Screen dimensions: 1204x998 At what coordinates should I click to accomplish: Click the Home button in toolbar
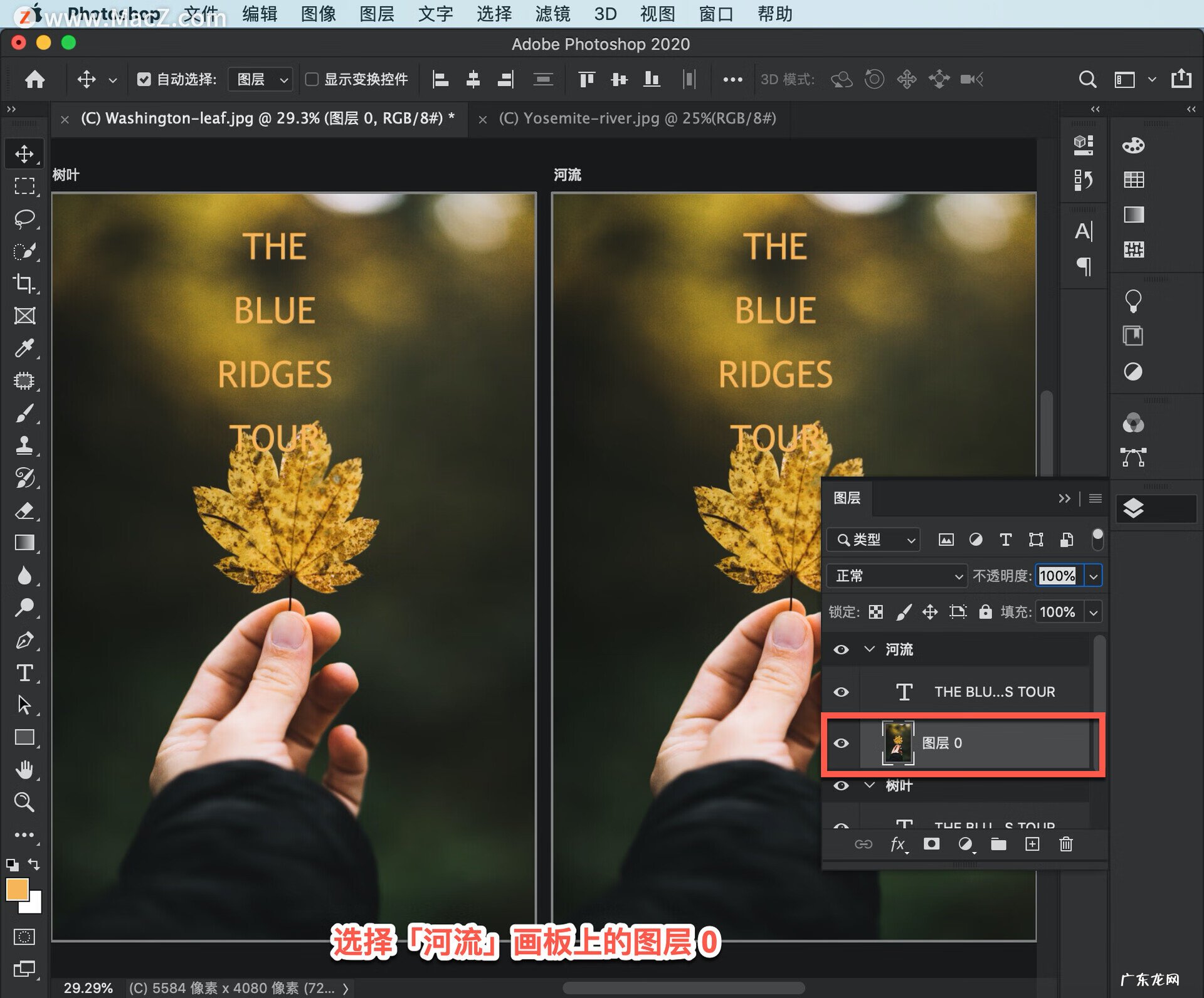[34, 80]
